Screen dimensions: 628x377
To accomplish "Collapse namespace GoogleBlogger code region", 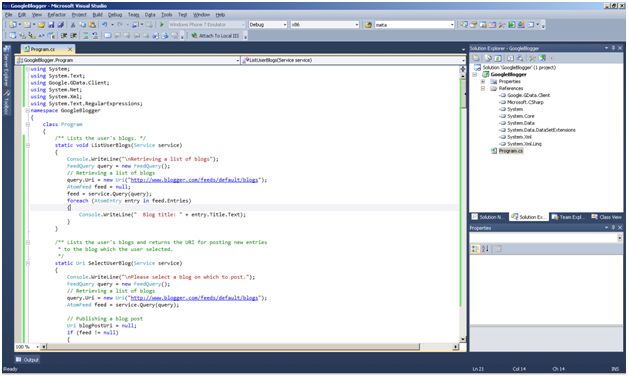I will (28, 111).
